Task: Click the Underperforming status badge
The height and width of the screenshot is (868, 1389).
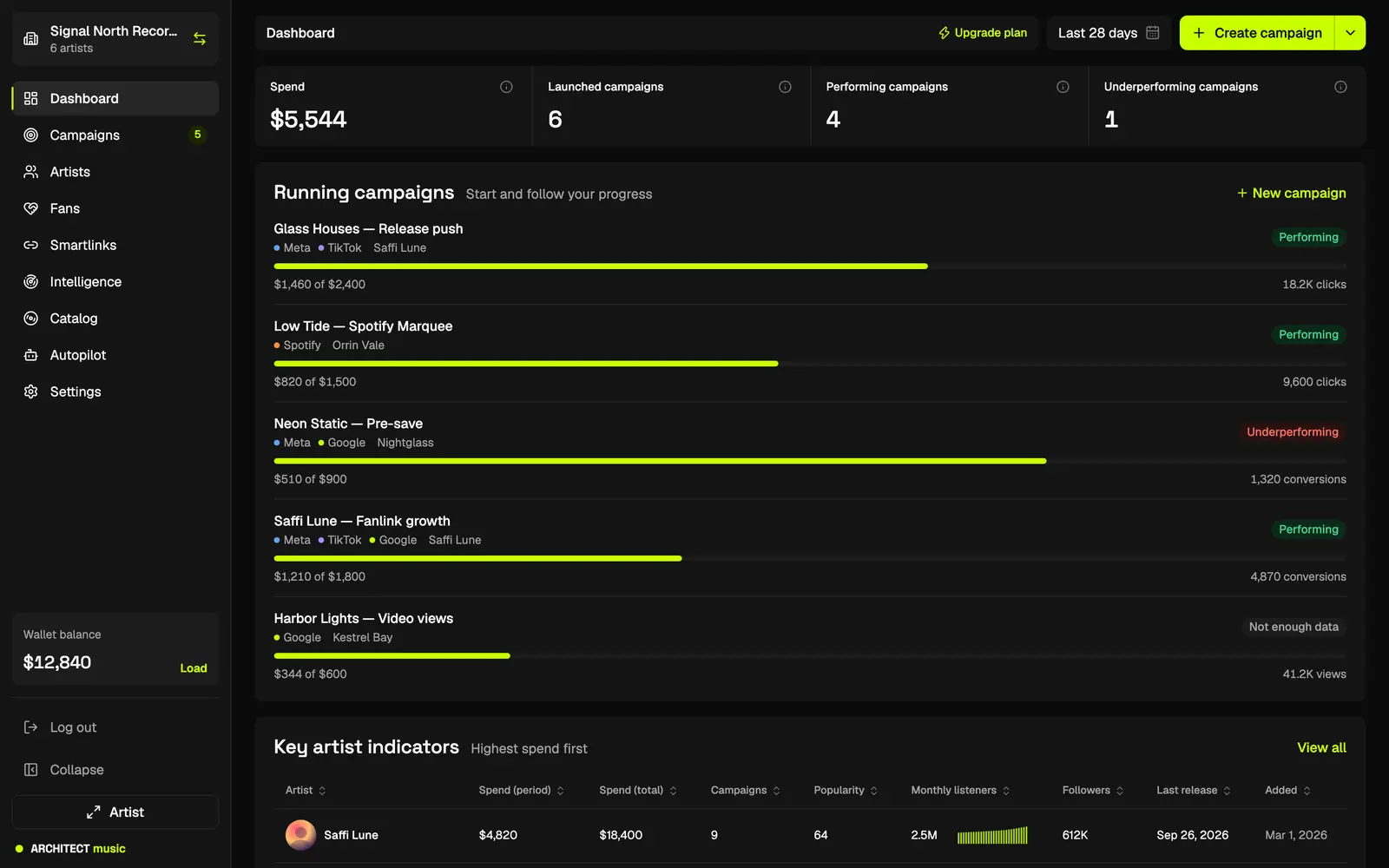Action: tap(1293, 432)
